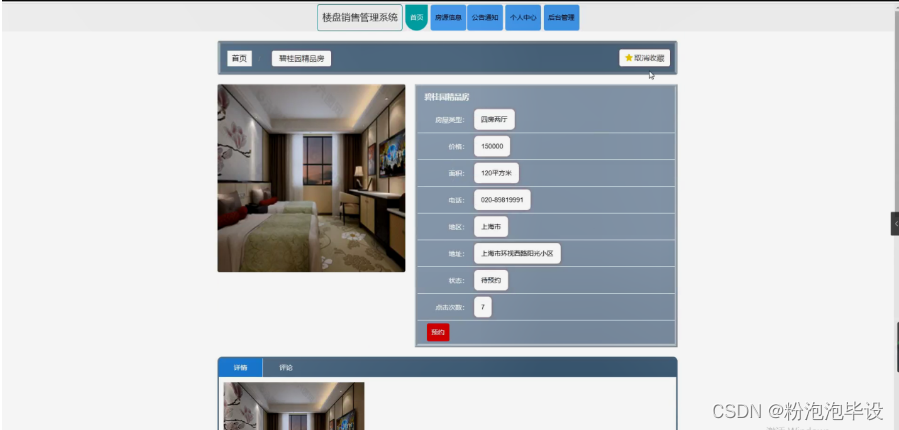
Task: Click the detail image under 详情 tab
Action: coord(294,406)
